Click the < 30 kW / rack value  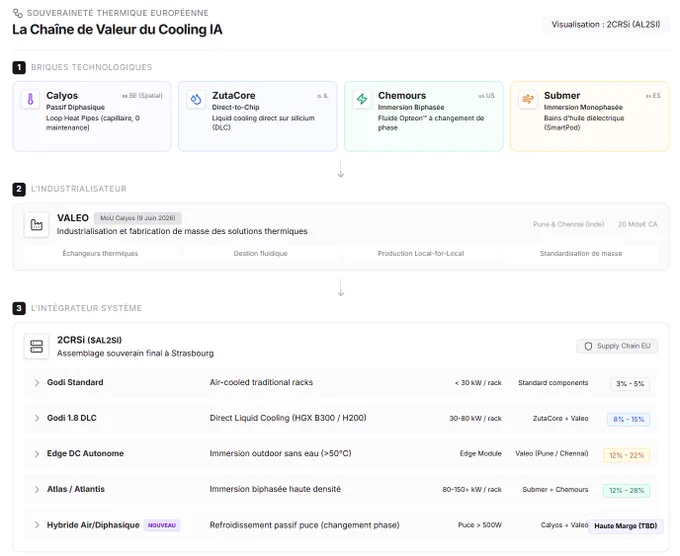pos(478,383)
